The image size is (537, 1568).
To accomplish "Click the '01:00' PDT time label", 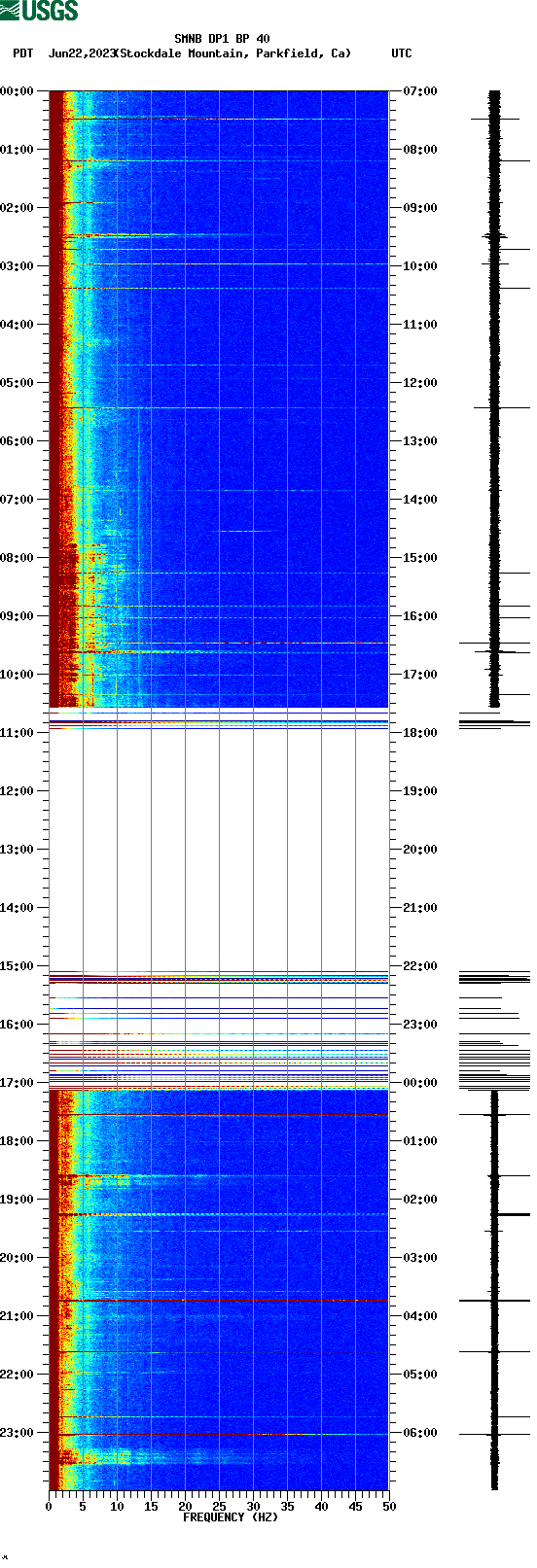I will coord(18,150).
